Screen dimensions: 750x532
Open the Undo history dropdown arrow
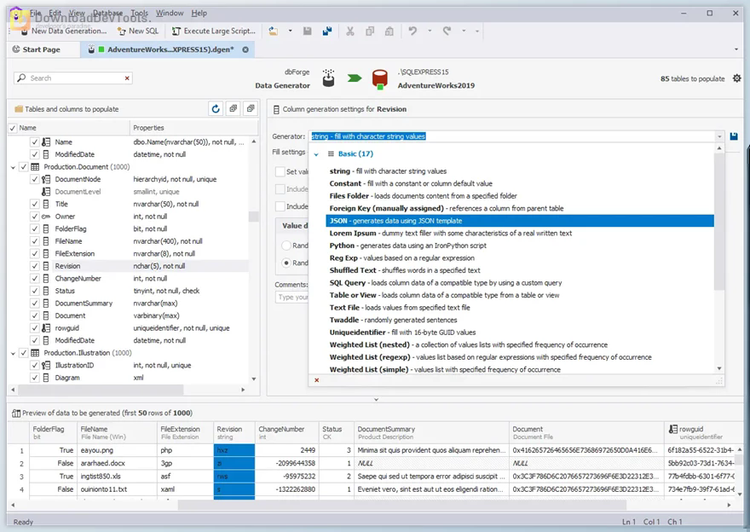pos(429,31)
